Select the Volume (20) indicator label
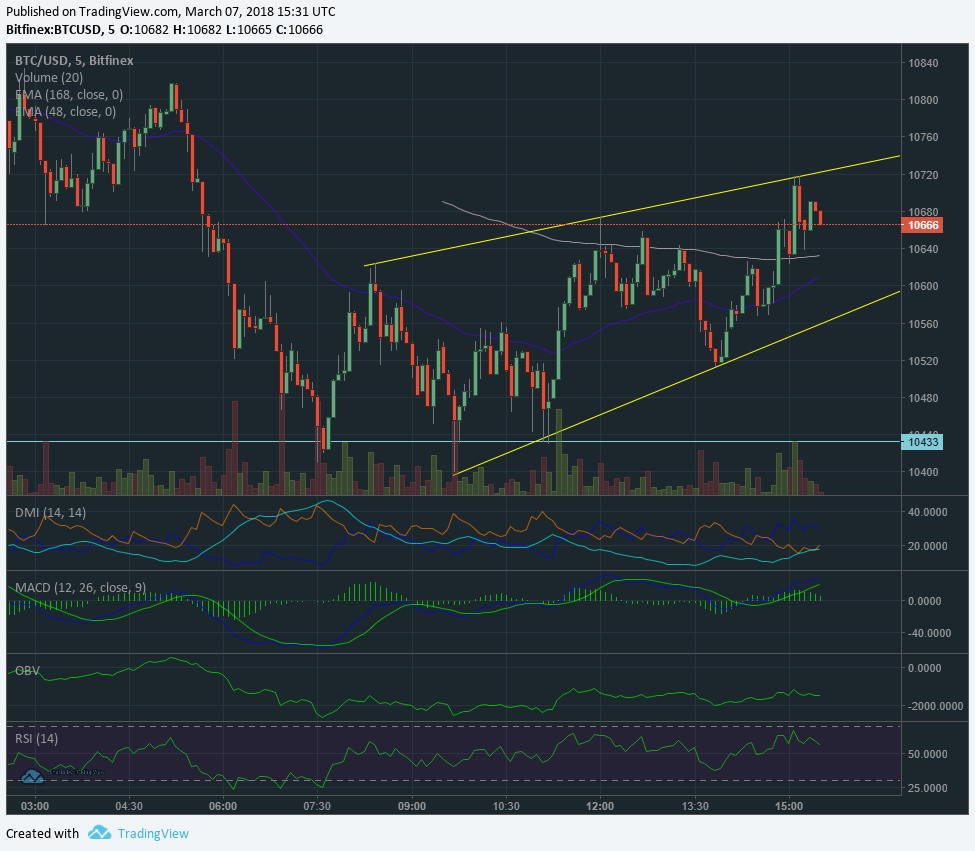 point(49,78)
